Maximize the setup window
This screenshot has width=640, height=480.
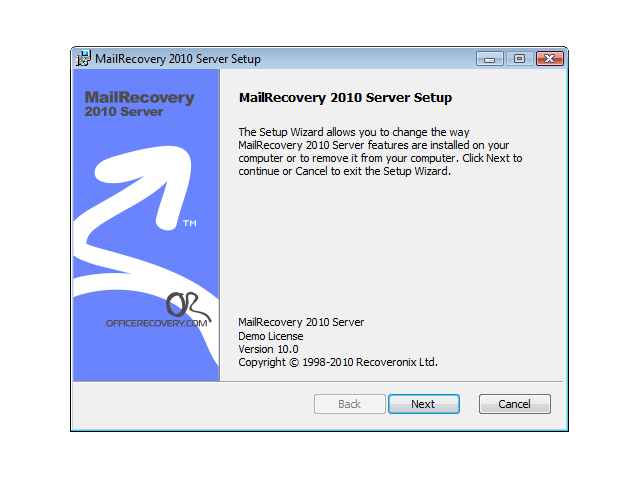519,59
